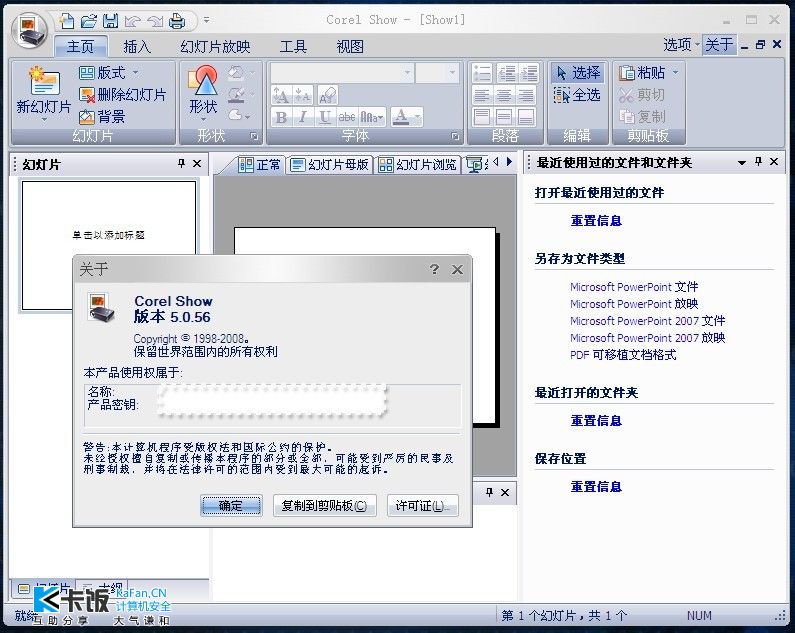This screenshot has height=633, width=795.
Task: Click the About dialog help question mark
Action: click(x=434, y=269)
